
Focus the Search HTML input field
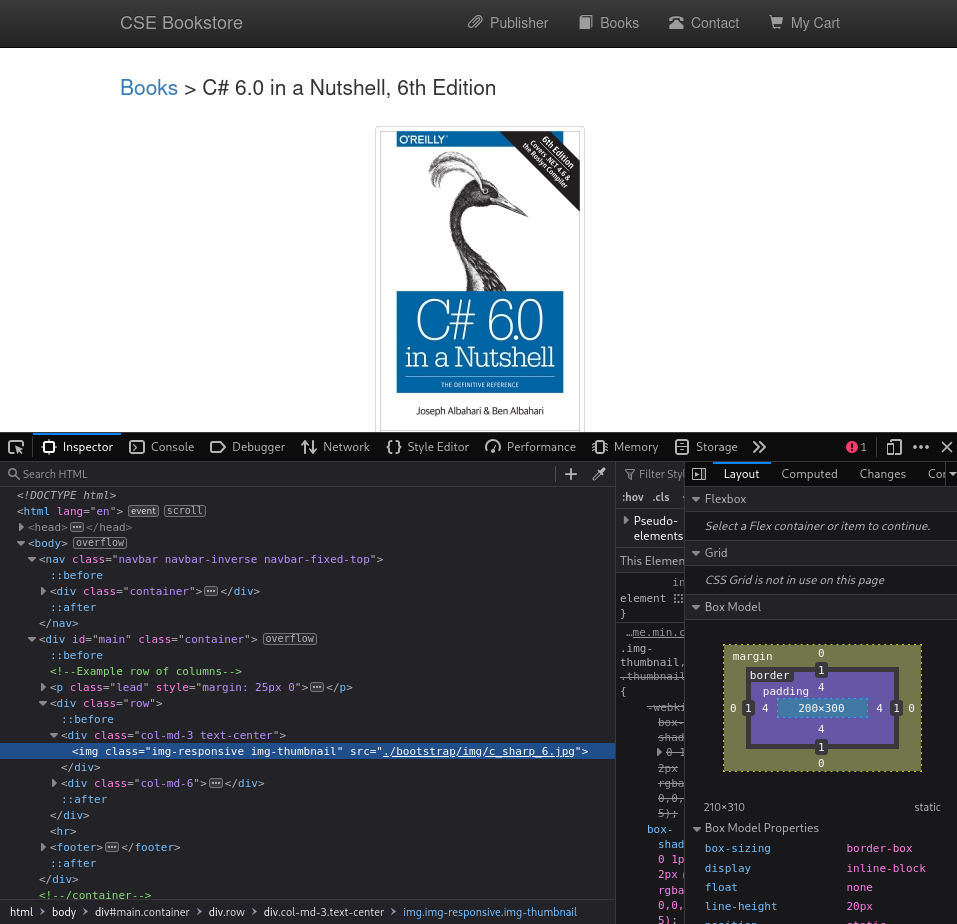[x=281, y=474]
